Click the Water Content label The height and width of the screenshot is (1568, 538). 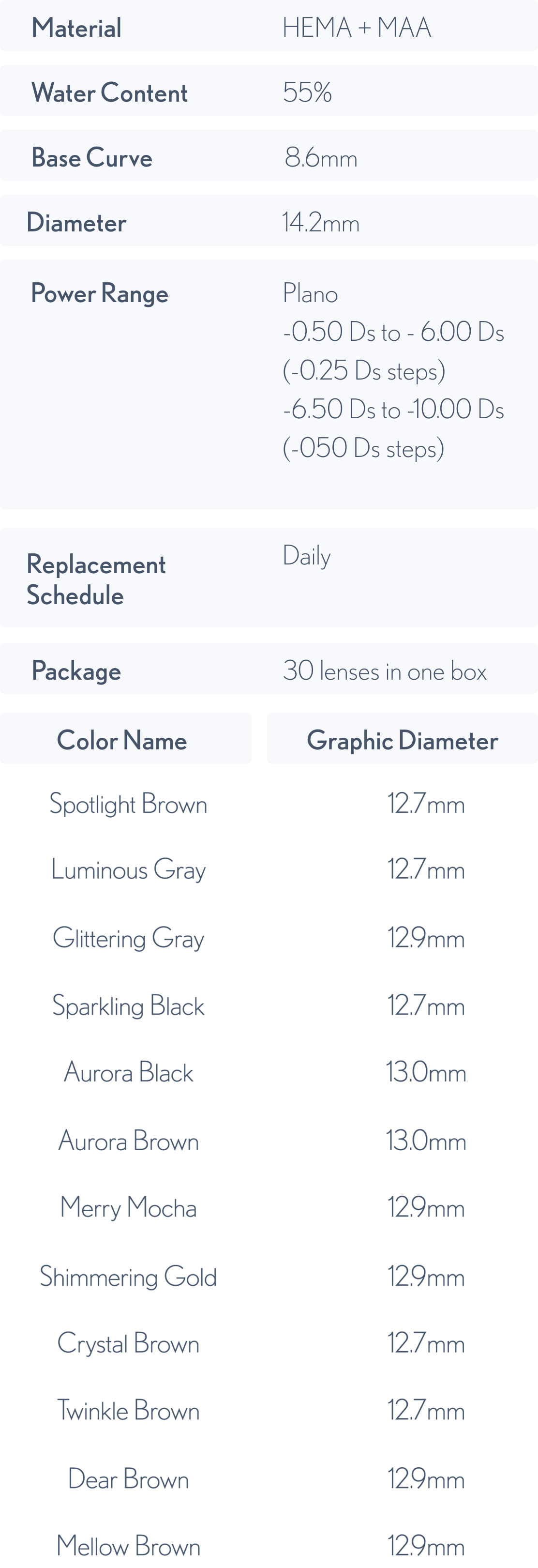click(x=109, y=93)
